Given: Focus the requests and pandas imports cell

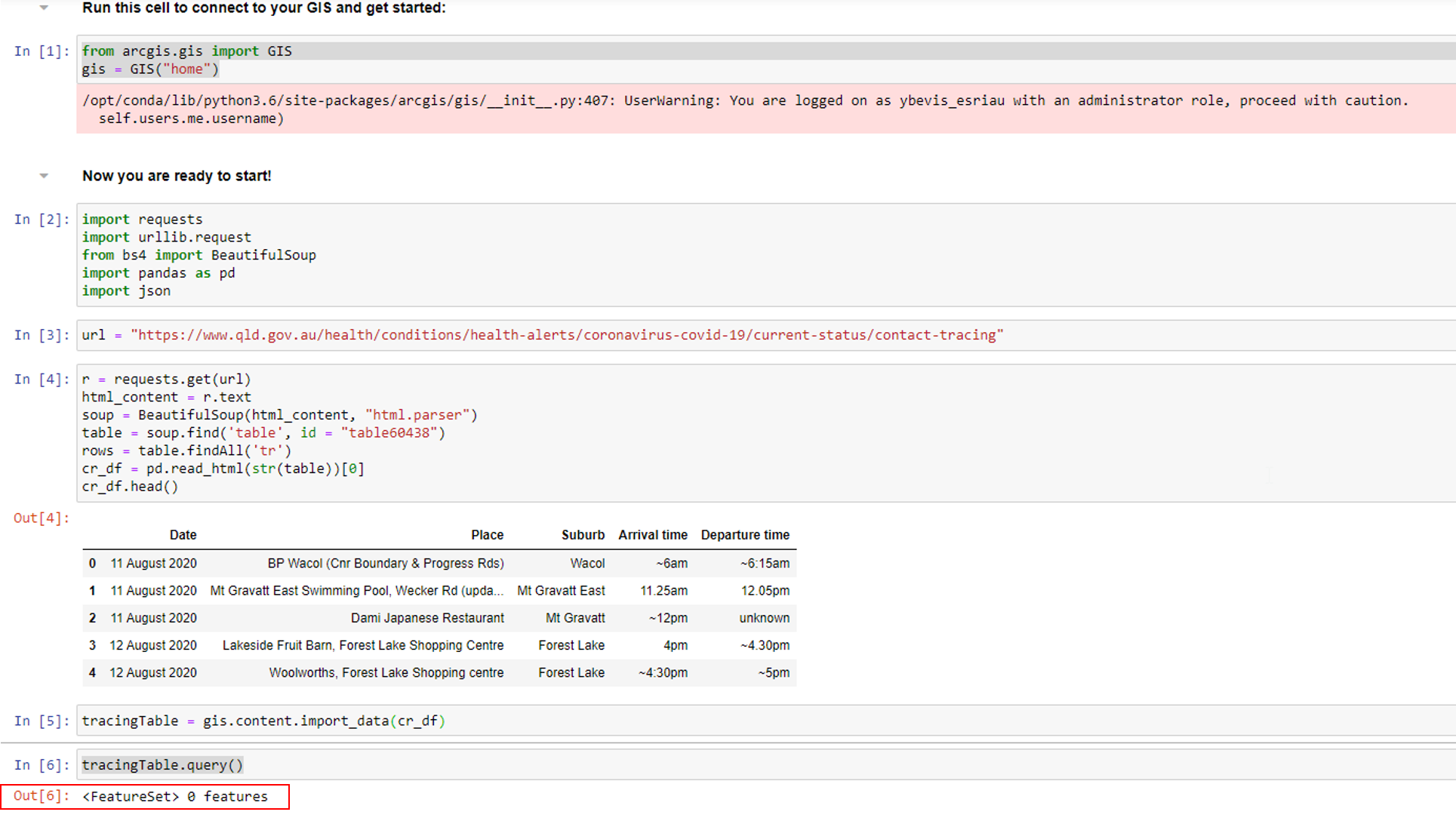Looking at the screenshot, I should [x=766, y=255].
